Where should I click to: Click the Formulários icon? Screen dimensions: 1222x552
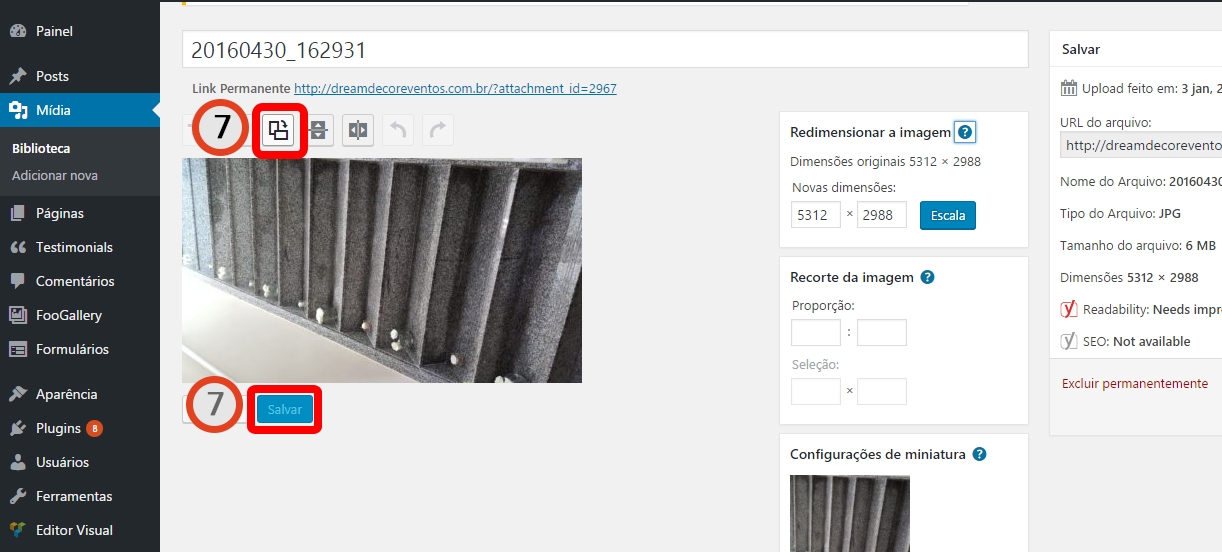pos(18,349)
